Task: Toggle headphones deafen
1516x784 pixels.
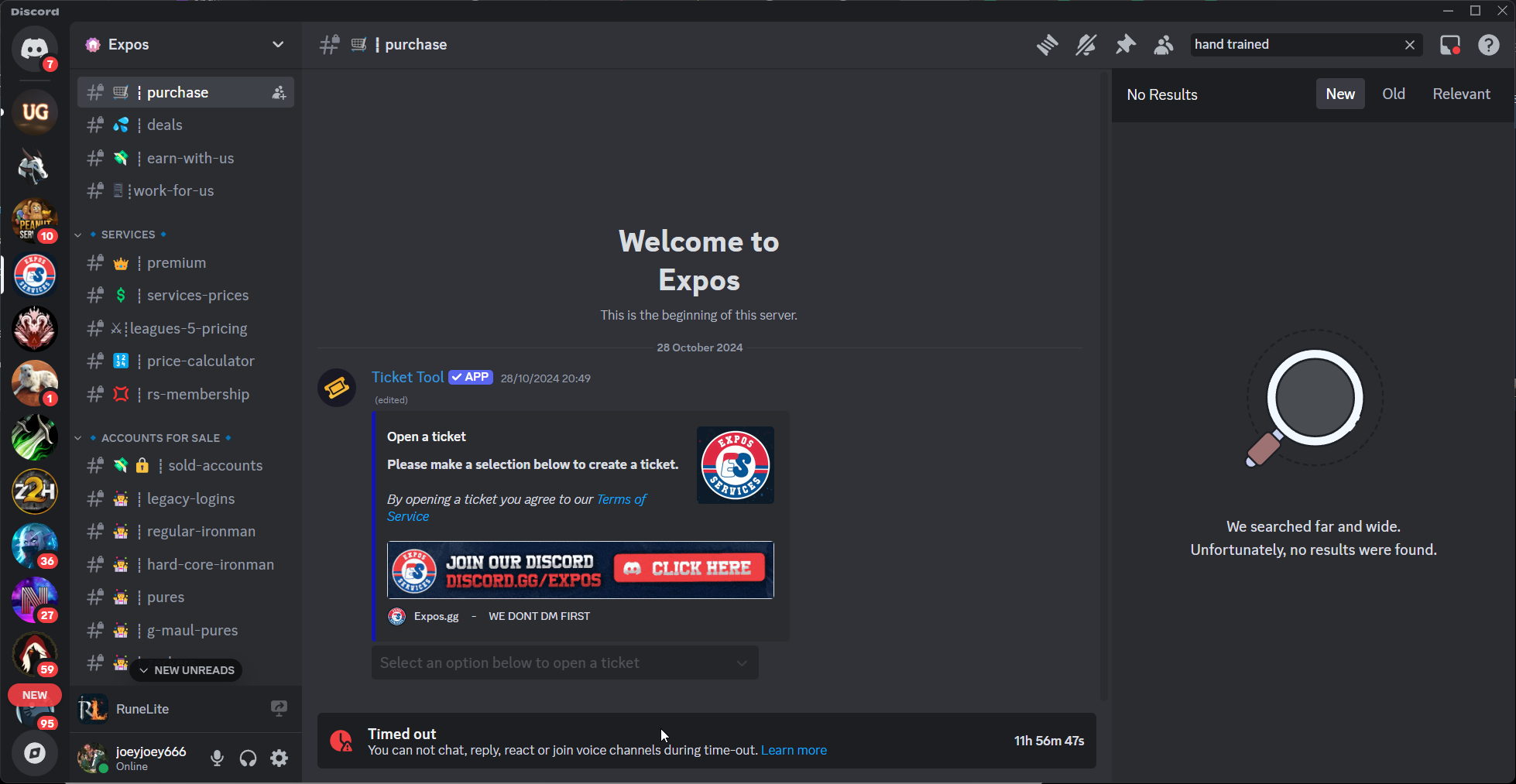Action: (x=248, y=758)
